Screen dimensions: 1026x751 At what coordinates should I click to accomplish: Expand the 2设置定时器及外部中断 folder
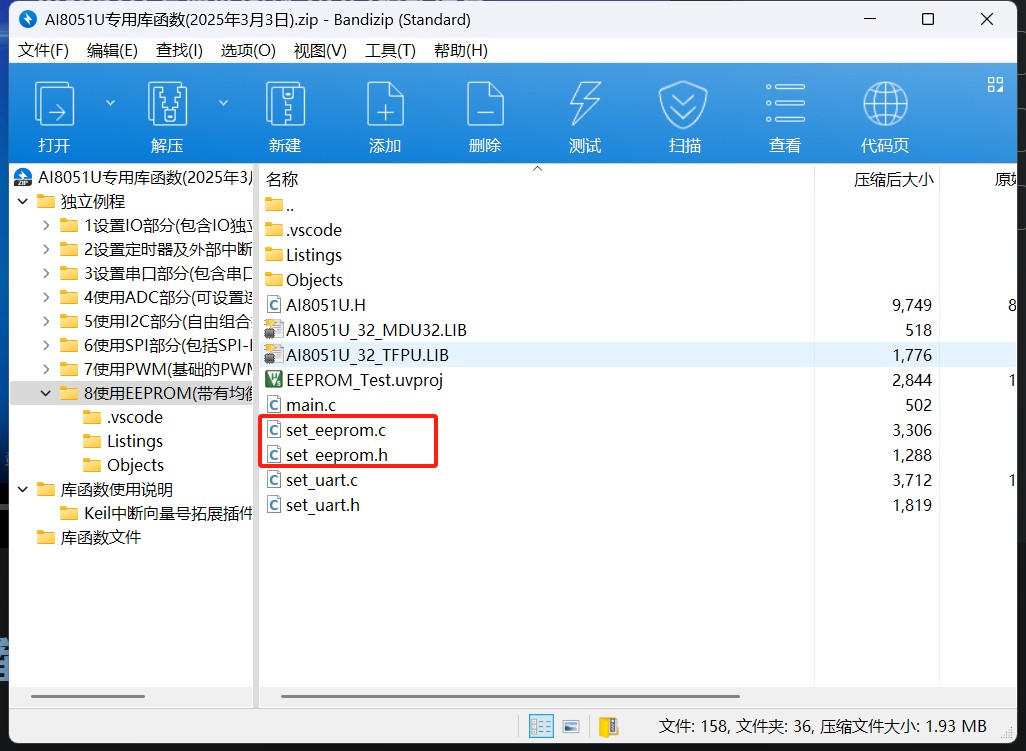click(46, 249)
